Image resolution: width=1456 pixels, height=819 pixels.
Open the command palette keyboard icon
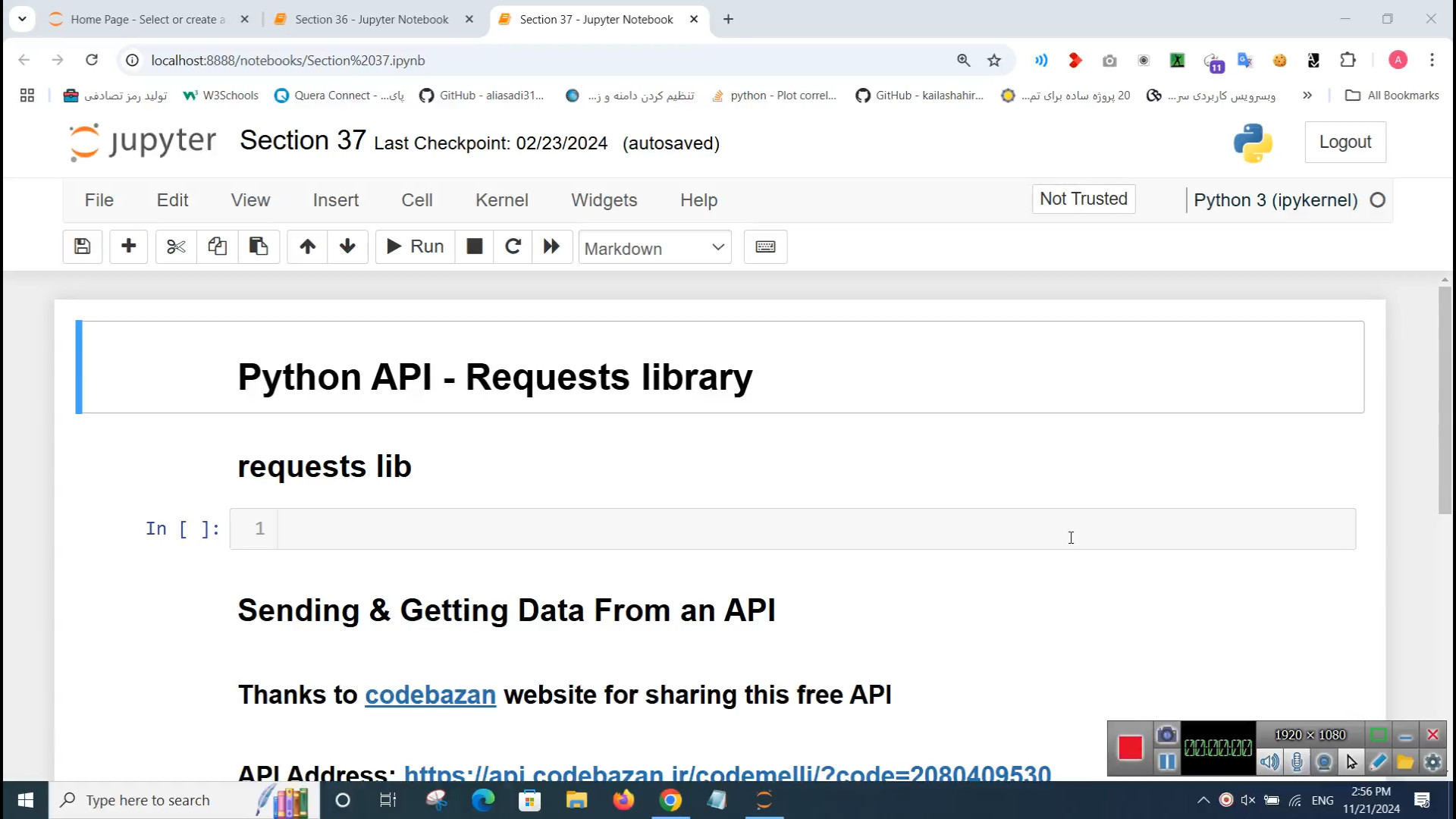[765, 246]
